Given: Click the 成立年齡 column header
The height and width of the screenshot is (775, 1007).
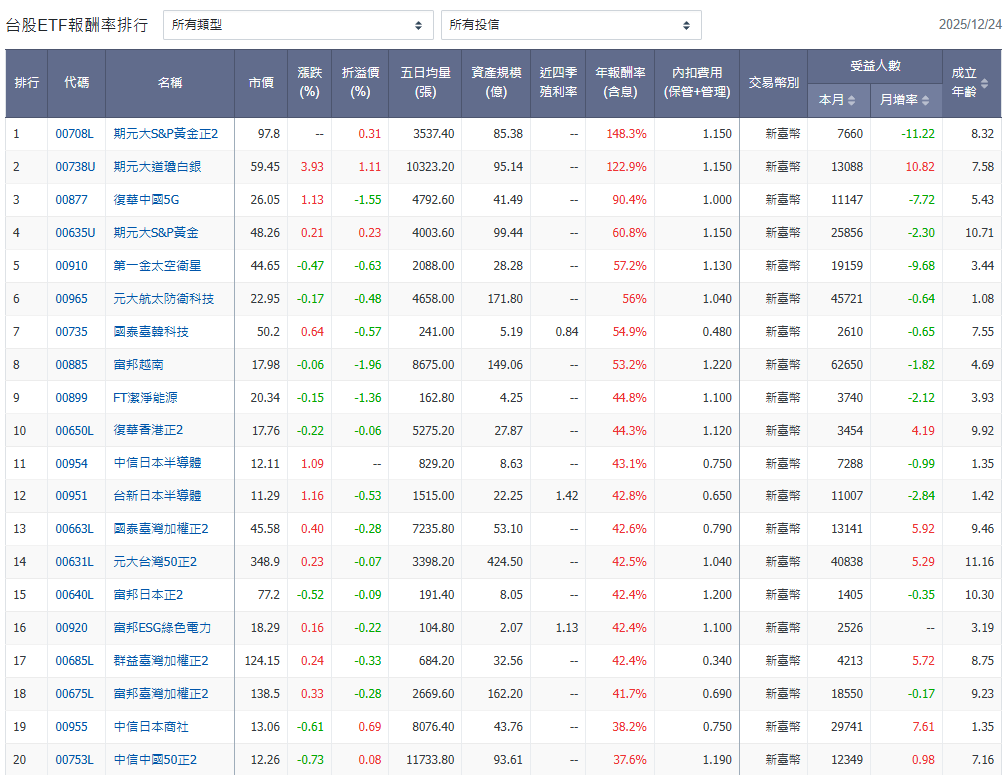Looking at the screenshot, I should [x=964, y=83].
